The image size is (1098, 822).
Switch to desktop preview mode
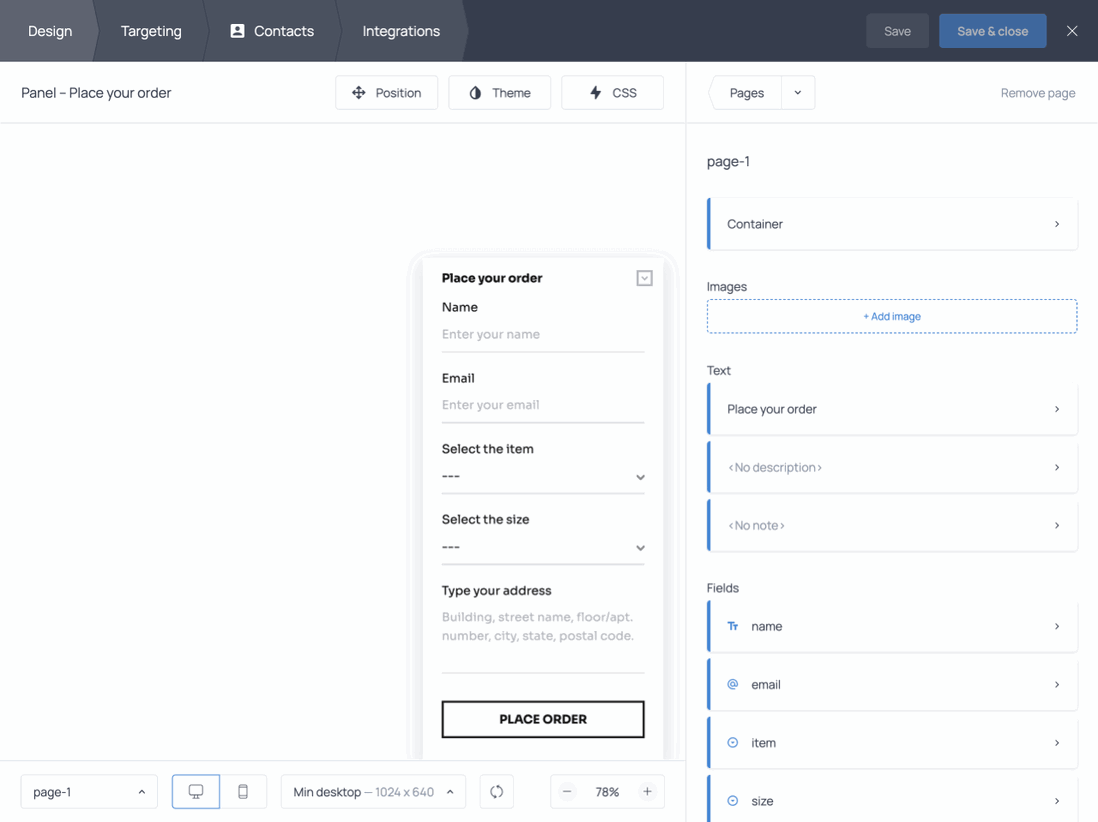point(196,791)
